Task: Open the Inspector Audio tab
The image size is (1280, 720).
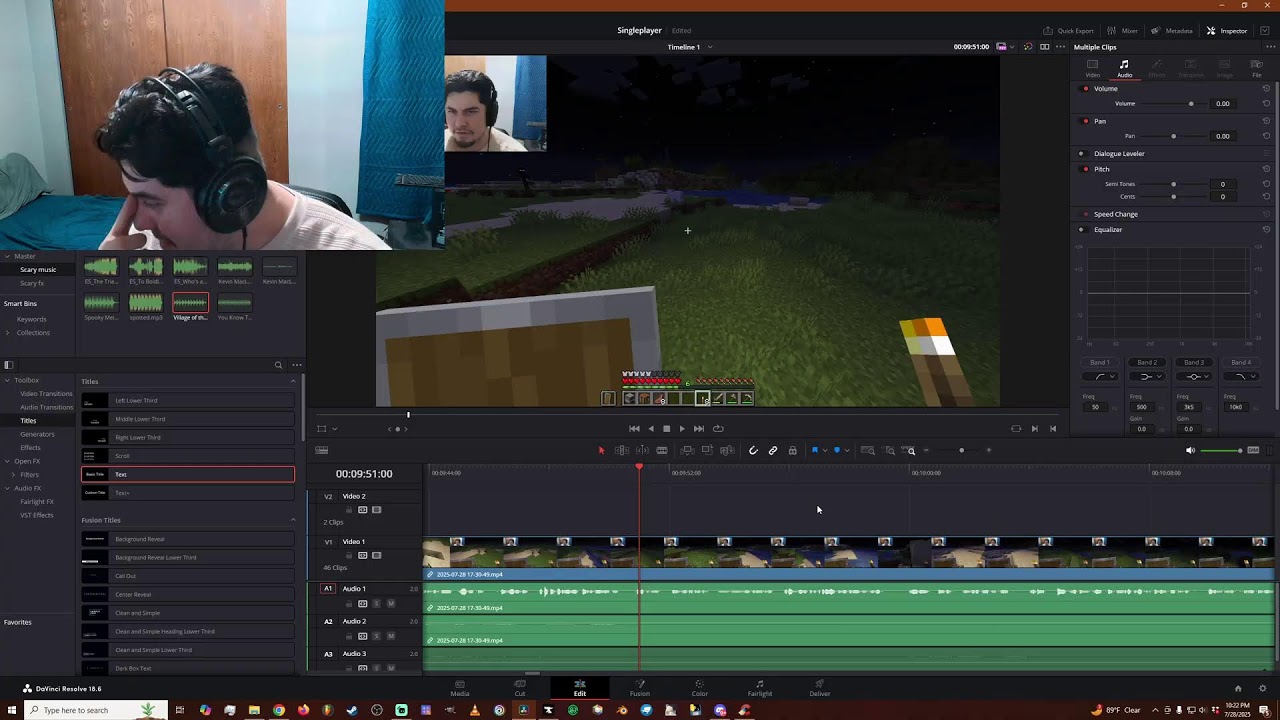Action: point(1125,68)
